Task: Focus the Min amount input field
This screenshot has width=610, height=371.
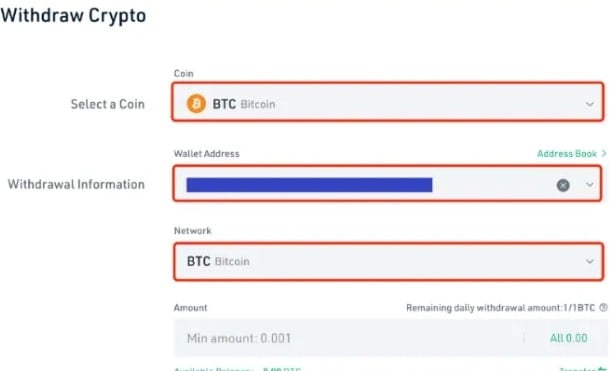Action: tap(348, 338)
